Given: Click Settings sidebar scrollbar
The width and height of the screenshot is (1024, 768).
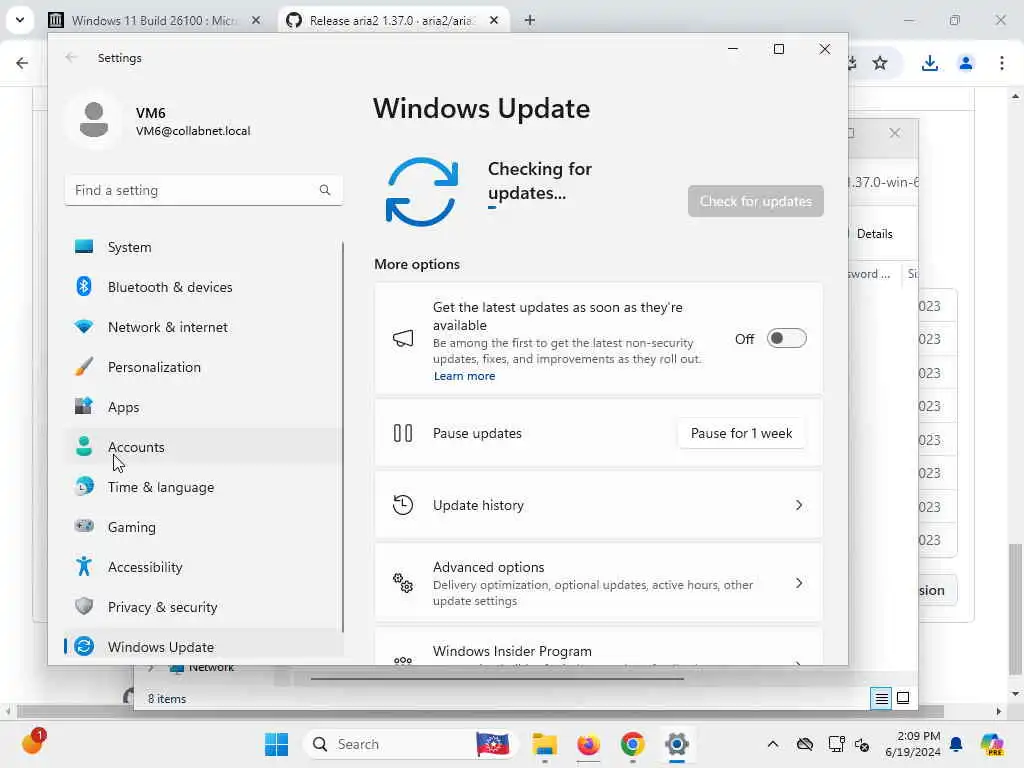Looking at the screenshot, I should pos(343,436).
